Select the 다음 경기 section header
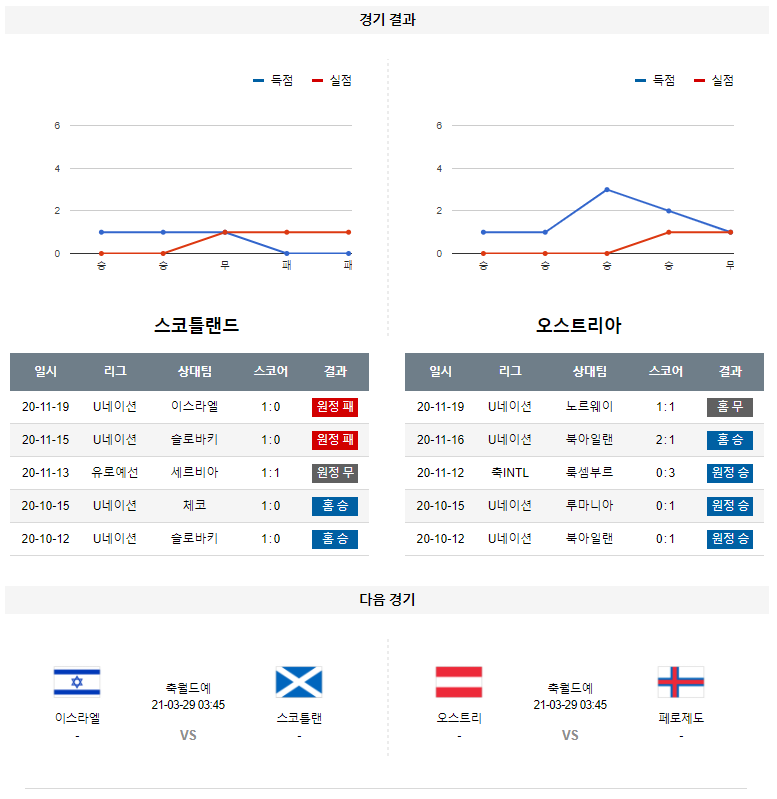 click(388, 600)
